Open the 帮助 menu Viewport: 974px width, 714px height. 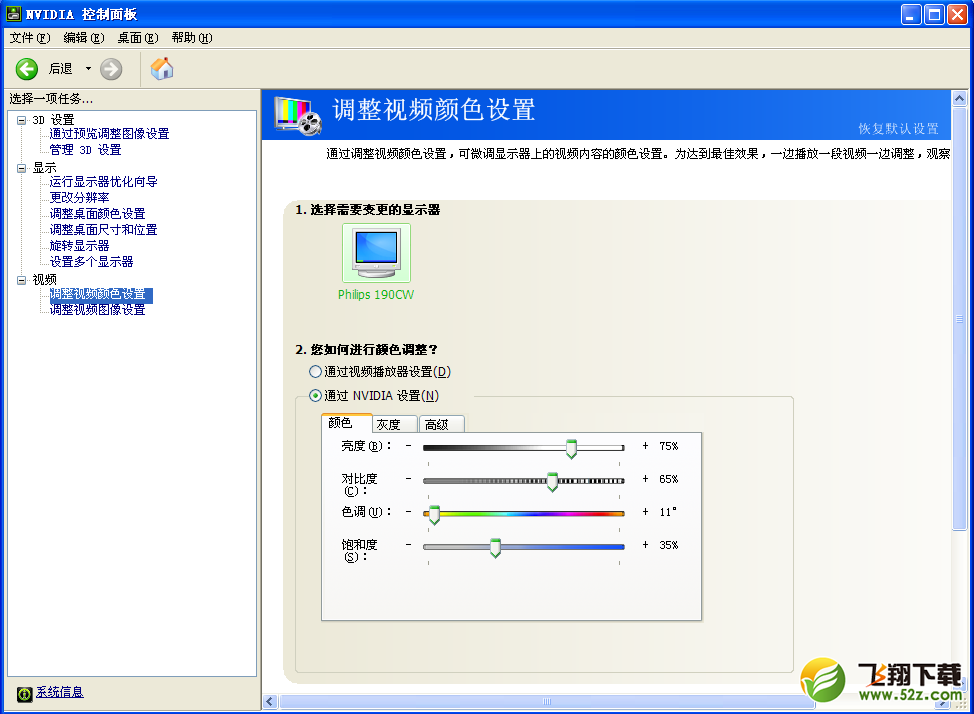click(x=192, y=38)
